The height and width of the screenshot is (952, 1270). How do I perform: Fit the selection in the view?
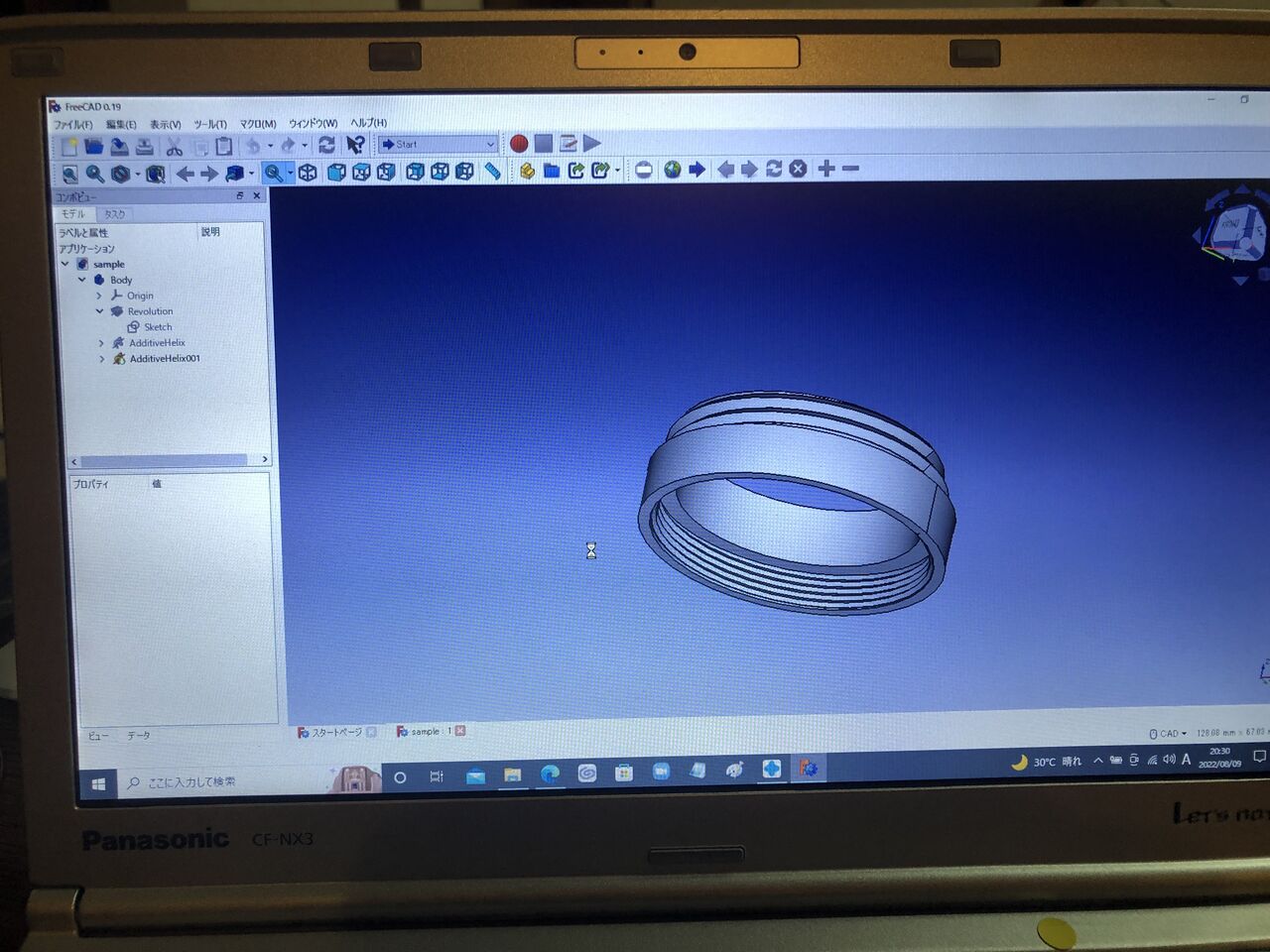[x=95, y=176]
